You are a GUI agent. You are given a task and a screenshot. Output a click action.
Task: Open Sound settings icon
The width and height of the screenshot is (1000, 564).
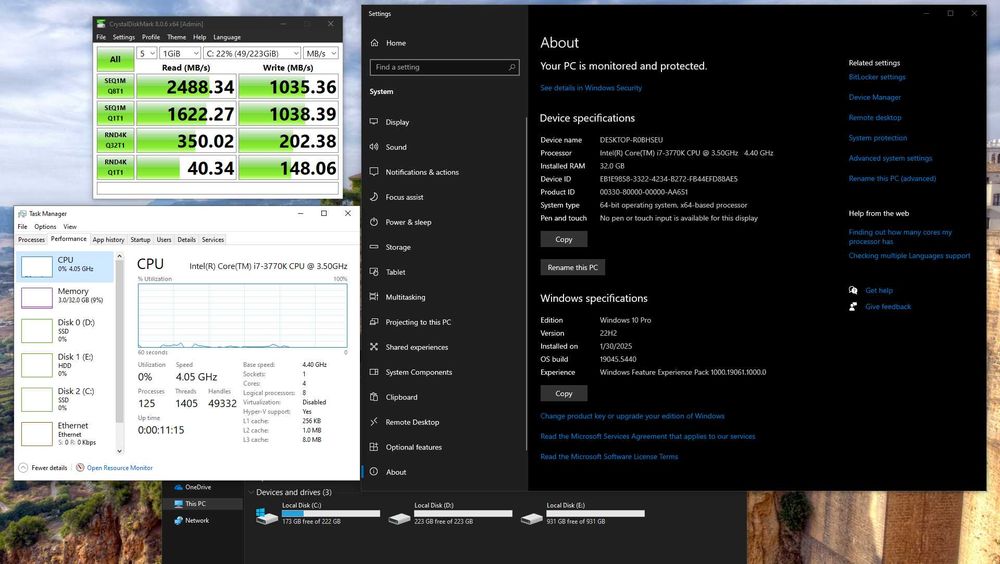coord(374,147)
